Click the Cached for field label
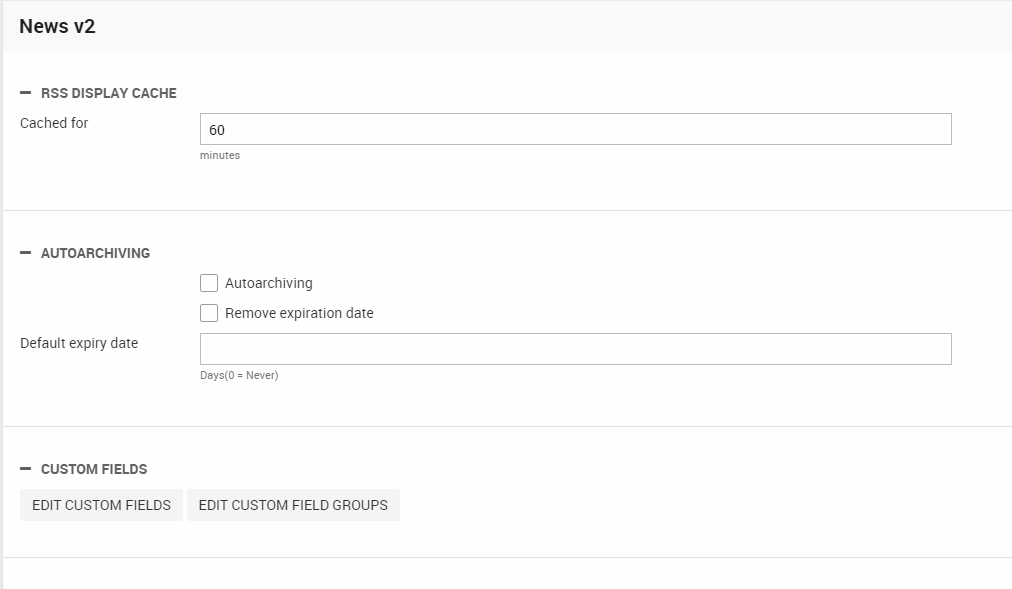1012x589 pixels. tap(54, 123)
